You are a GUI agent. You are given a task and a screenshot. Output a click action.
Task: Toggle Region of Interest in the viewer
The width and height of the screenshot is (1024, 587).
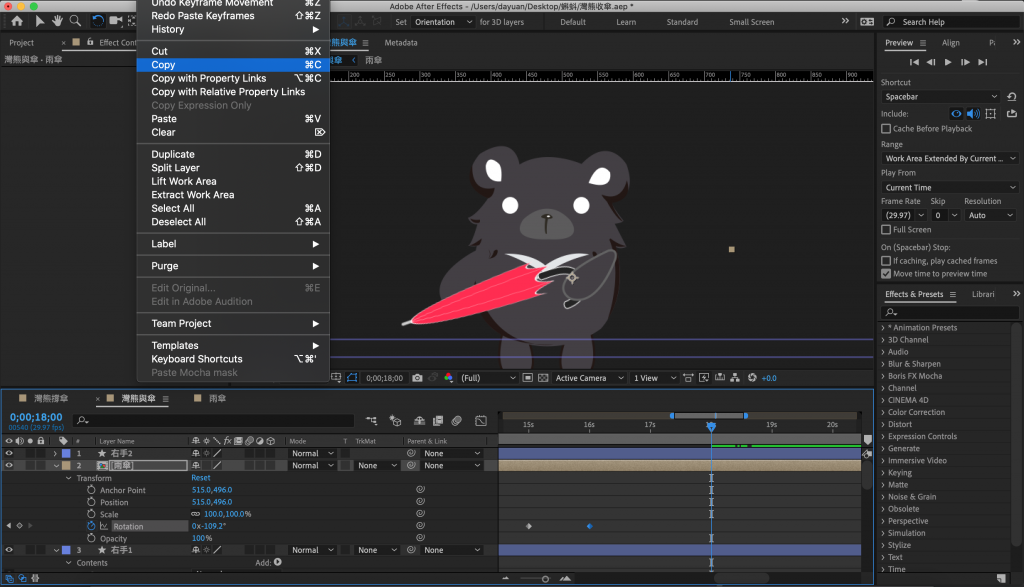528,378
